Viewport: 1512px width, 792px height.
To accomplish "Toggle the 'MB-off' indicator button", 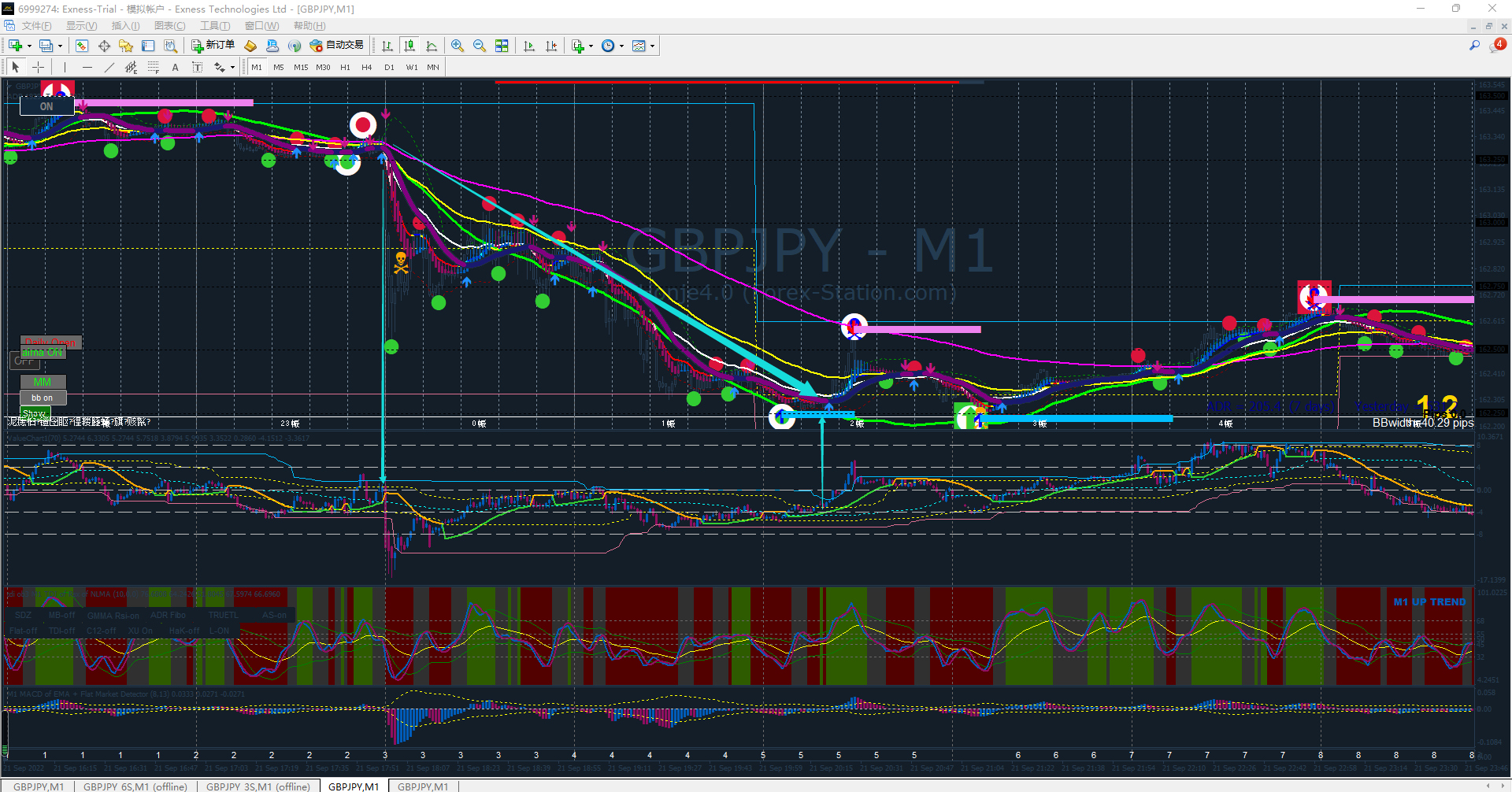I will (x=61, y=616).
